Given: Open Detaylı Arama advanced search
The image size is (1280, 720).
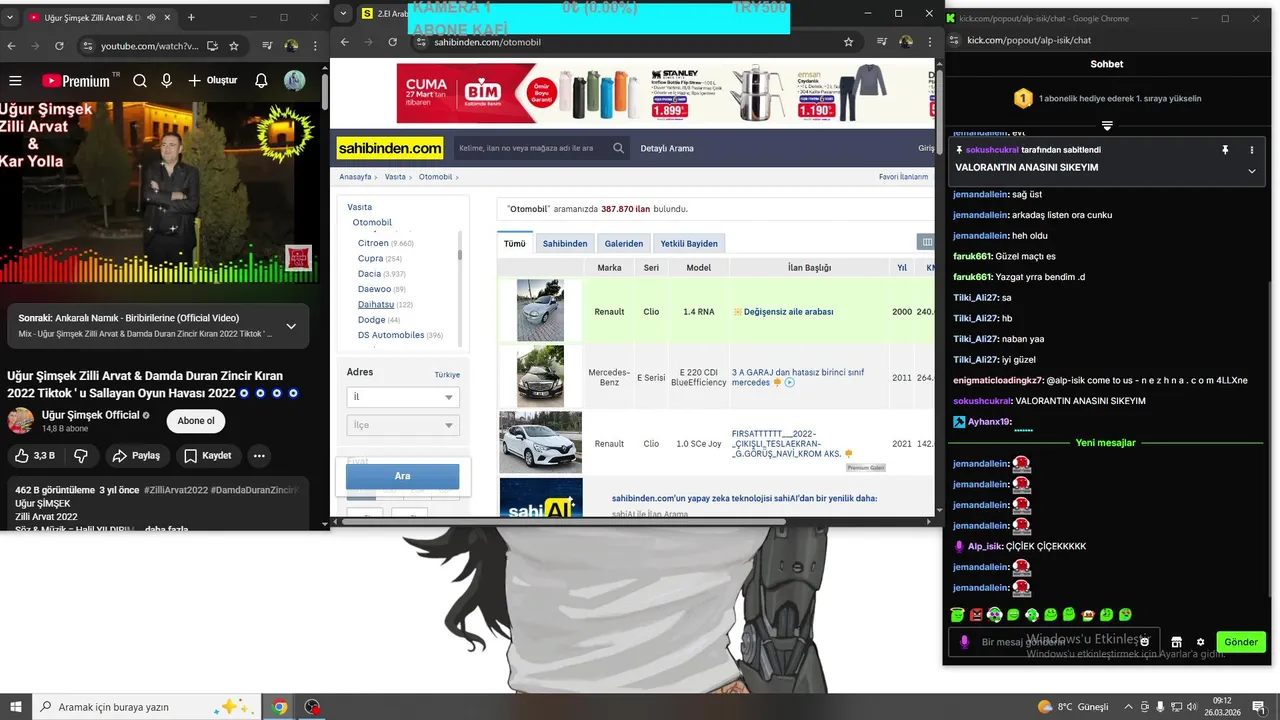Looking at the screenshot, I should point(667,148).
